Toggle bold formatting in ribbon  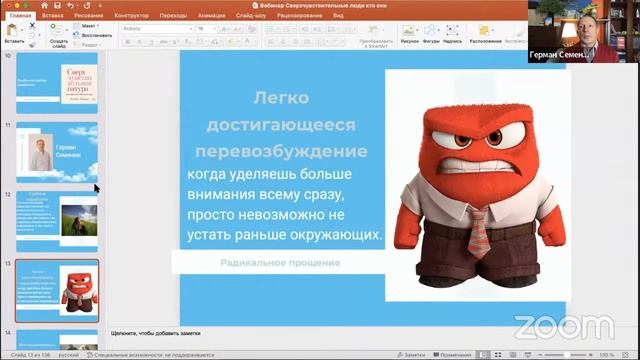pyautogui.click(x=128, y=42)
